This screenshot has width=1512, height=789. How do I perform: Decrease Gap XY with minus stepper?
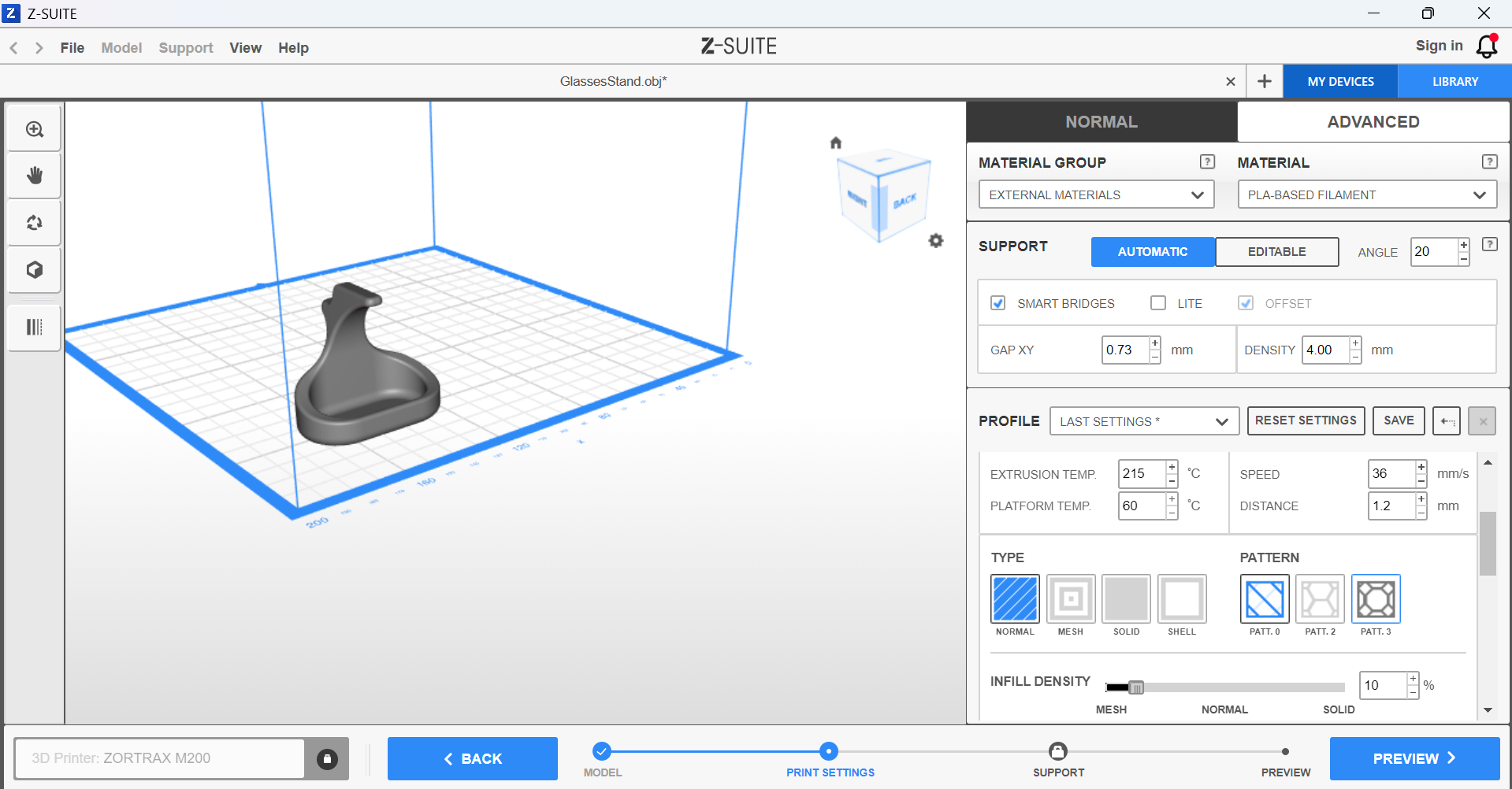click(x=1155, y=357)
